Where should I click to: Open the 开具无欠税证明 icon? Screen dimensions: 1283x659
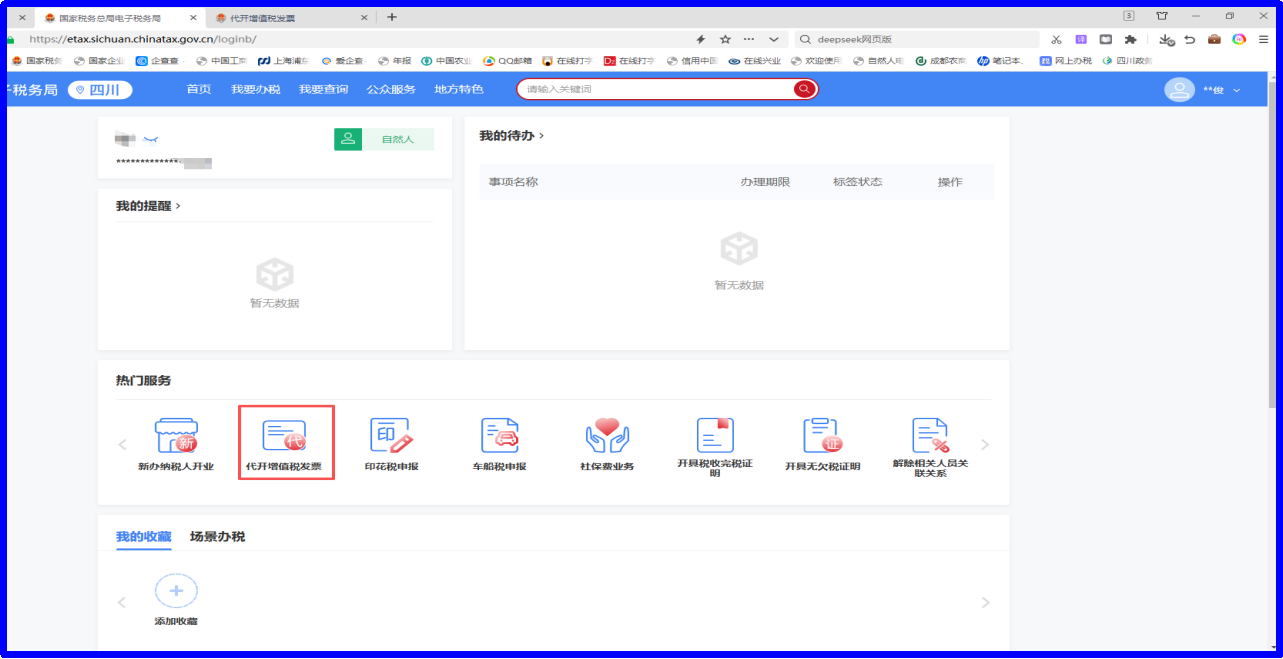[x=822, y=437]
